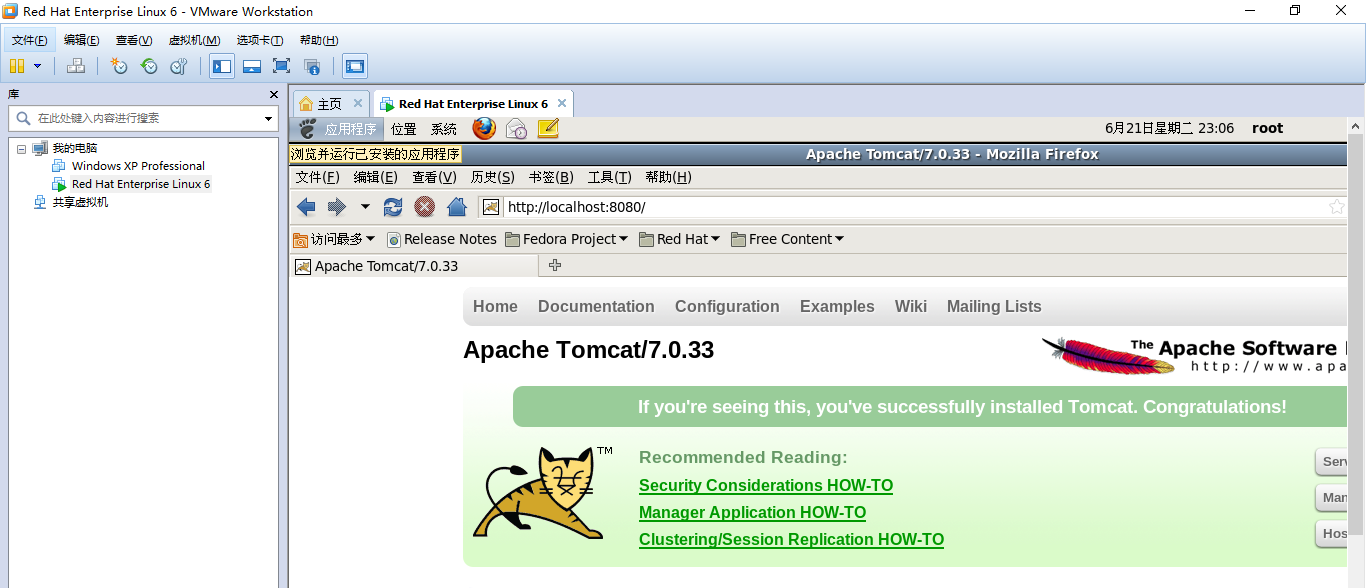This screenshot has width=1366, height=588.
Task: Open Firefox navigation history dropdown
Action: tap(365, 207)
